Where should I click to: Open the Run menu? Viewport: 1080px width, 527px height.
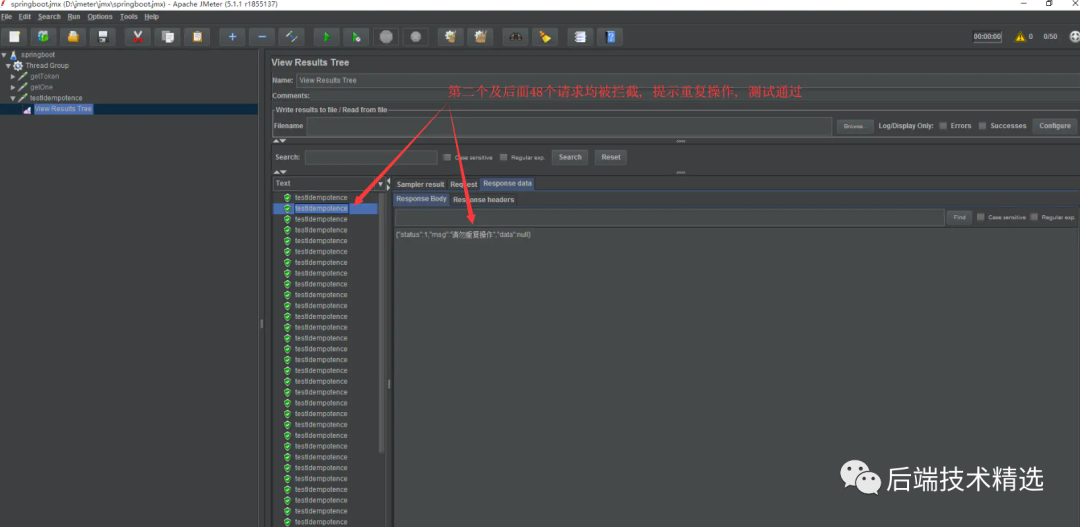point(74,17)
